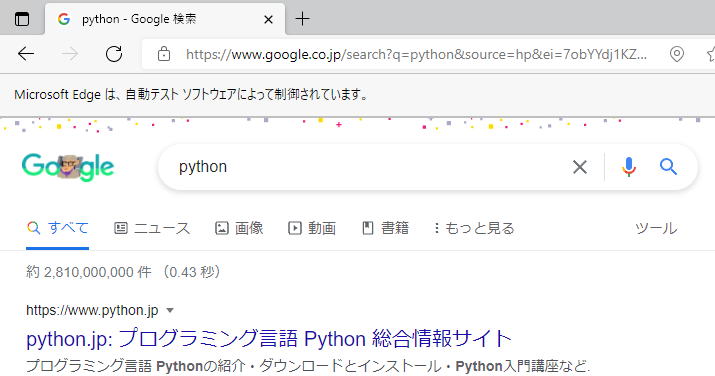Open the tab actions menu icon

tap(22, 19)
